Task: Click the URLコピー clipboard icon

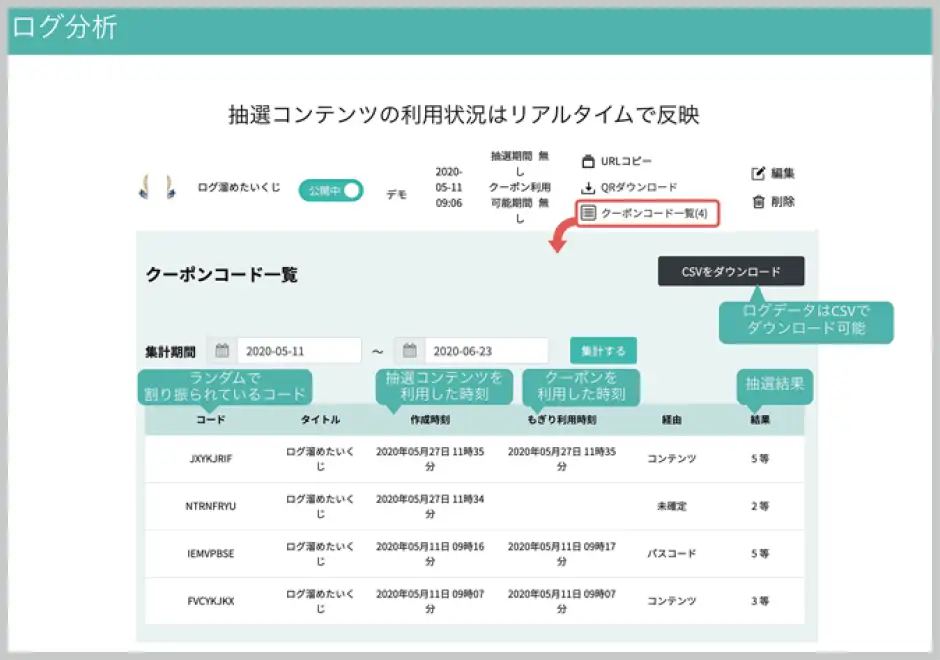Action: tap(588, 161)
